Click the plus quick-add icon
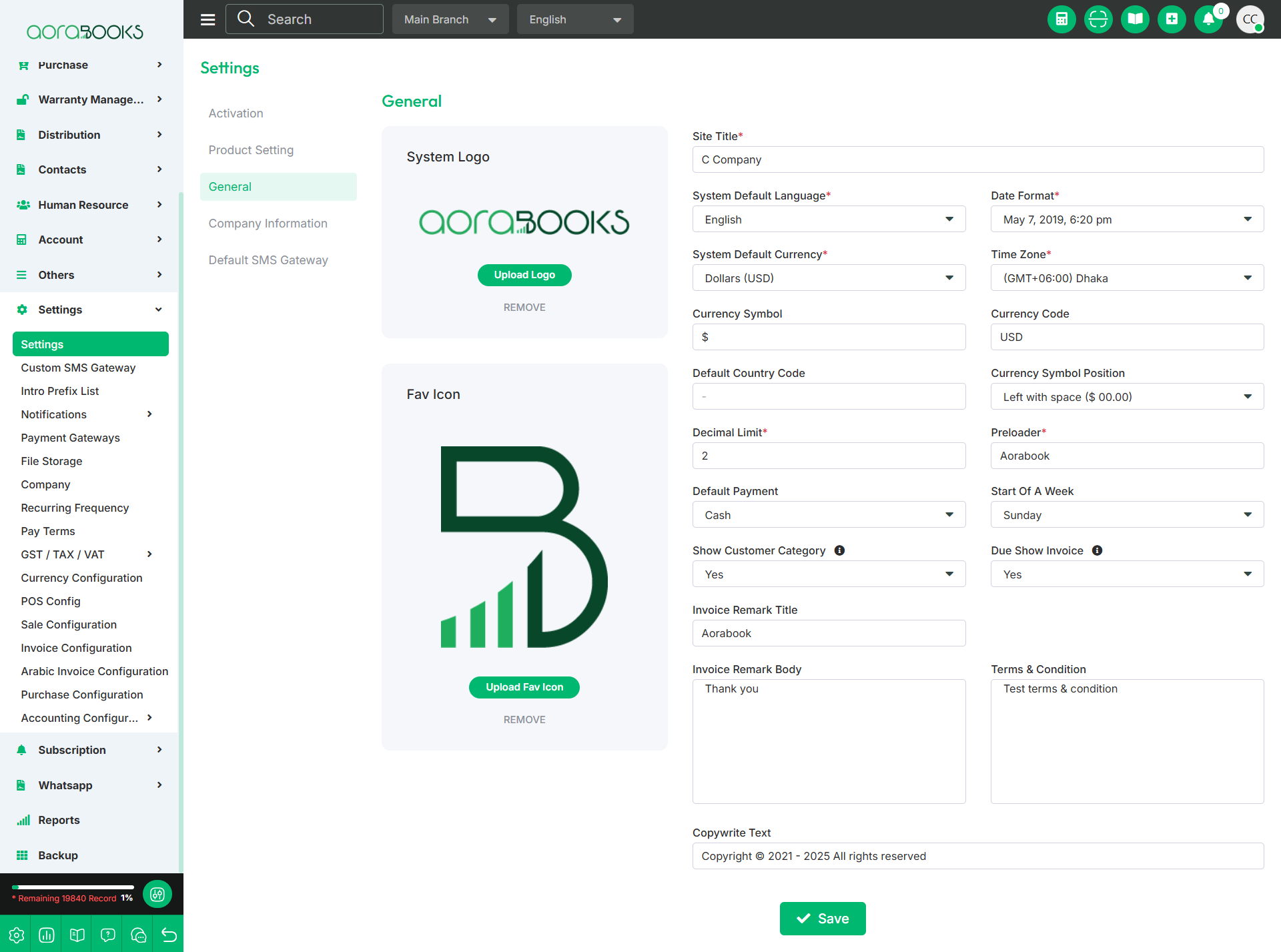 1172,19
